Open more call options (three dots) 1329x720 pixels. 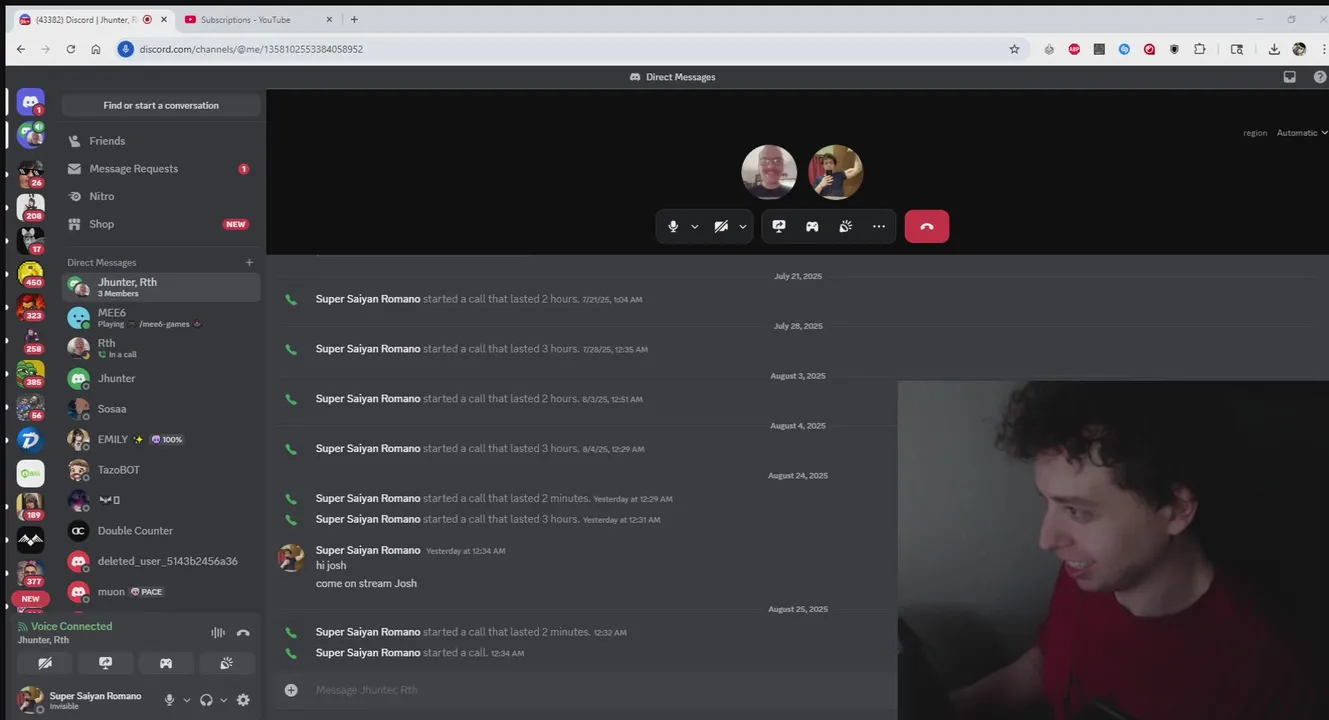pos(879,227)
